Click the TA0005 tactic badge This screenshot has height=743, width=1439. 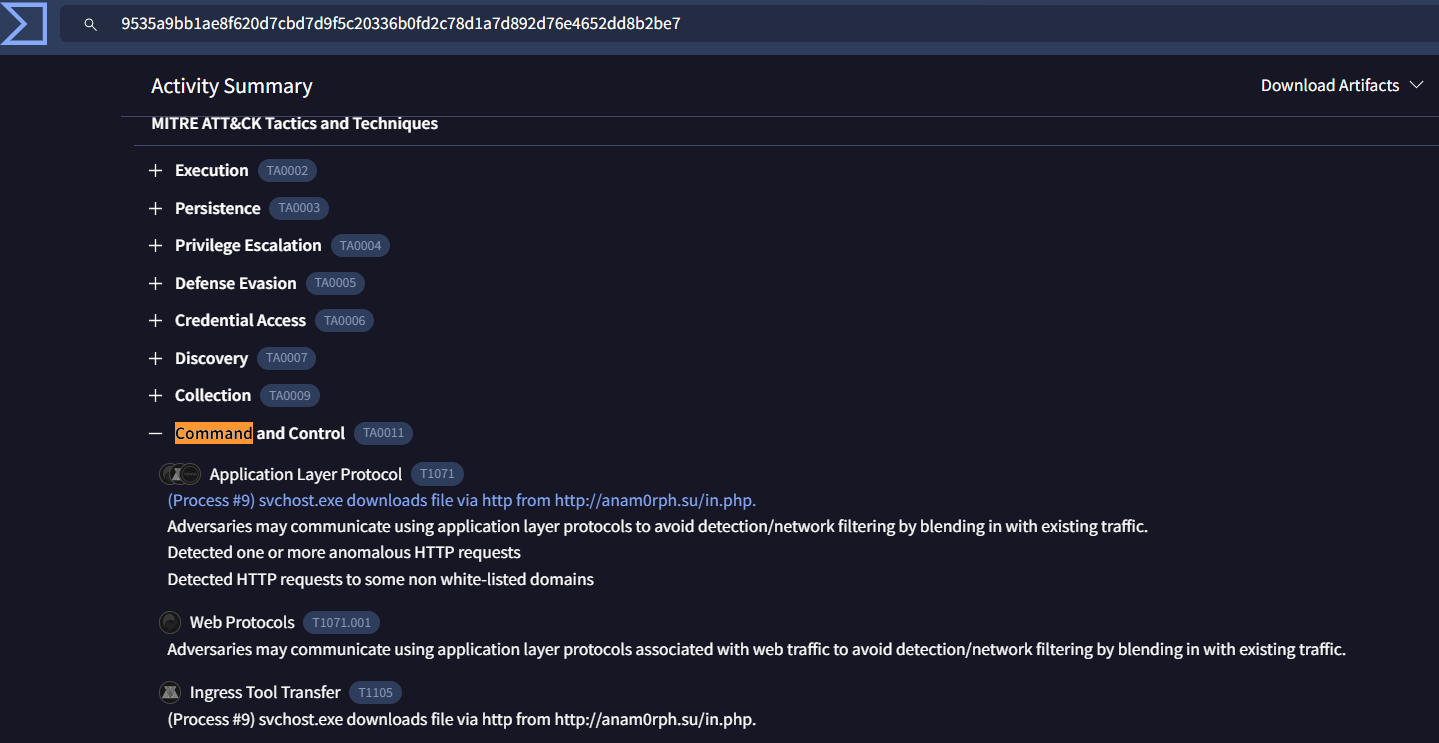335,283
